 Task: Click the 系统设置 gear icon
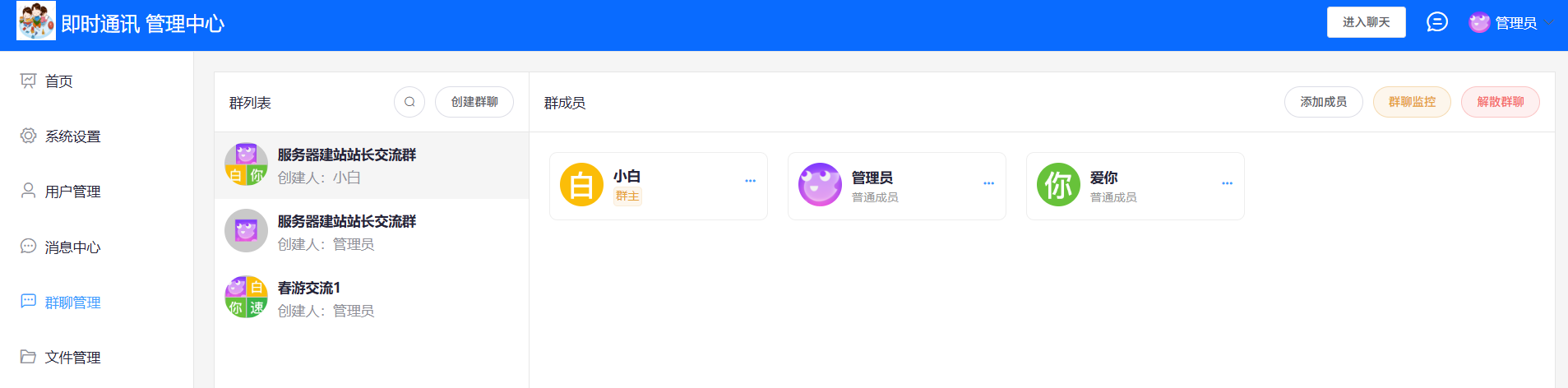(29, 136)
